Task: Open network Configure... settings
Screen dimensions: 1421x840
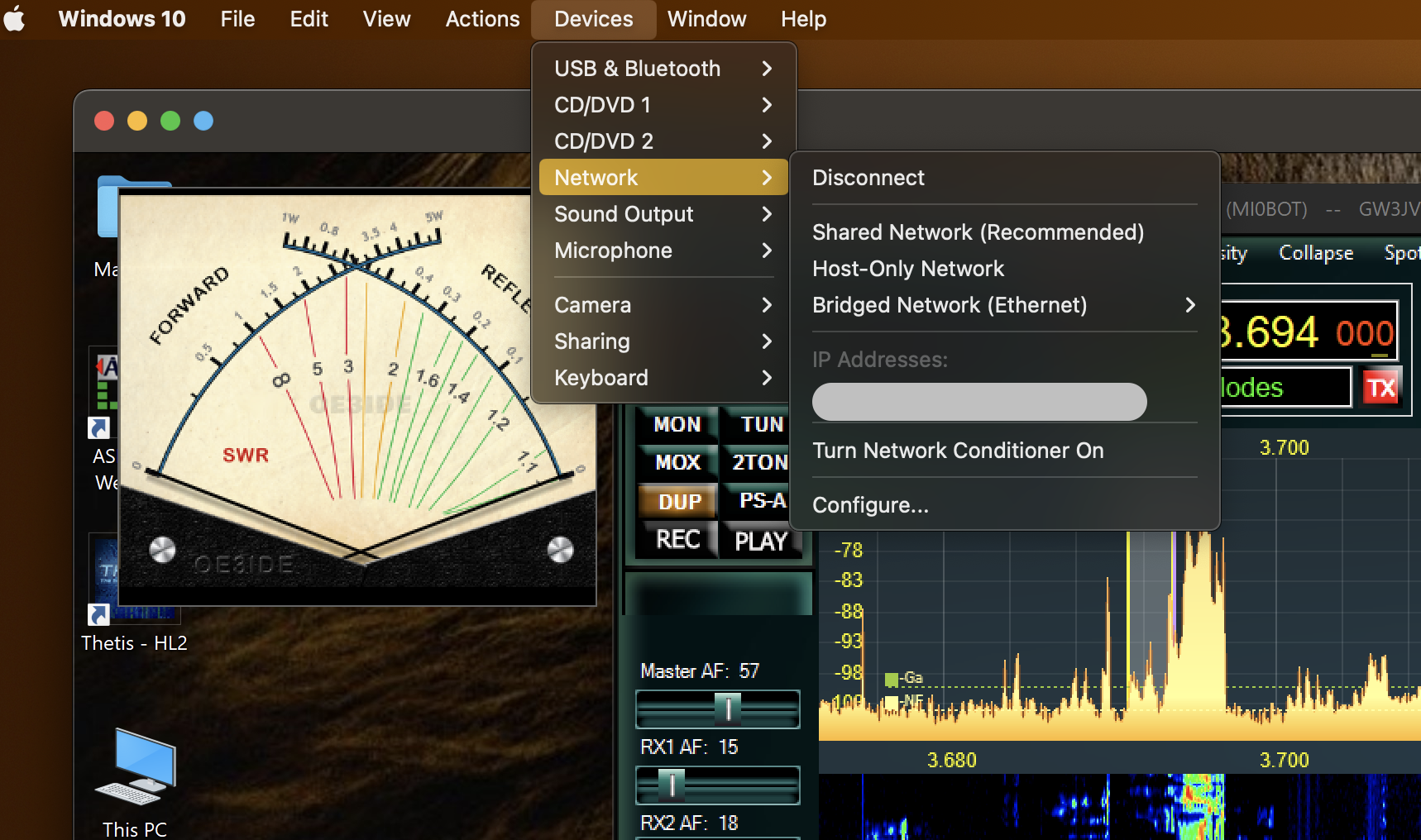Action: point(1005,504)
